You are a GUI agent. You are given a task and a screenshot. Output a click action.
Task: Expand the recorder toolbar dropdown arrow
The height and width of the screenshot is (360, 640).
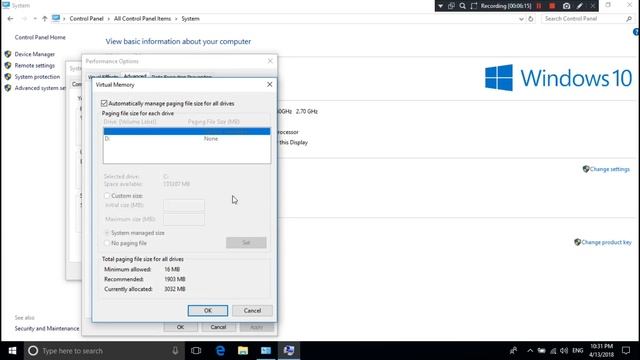click(x=441, y=6)
